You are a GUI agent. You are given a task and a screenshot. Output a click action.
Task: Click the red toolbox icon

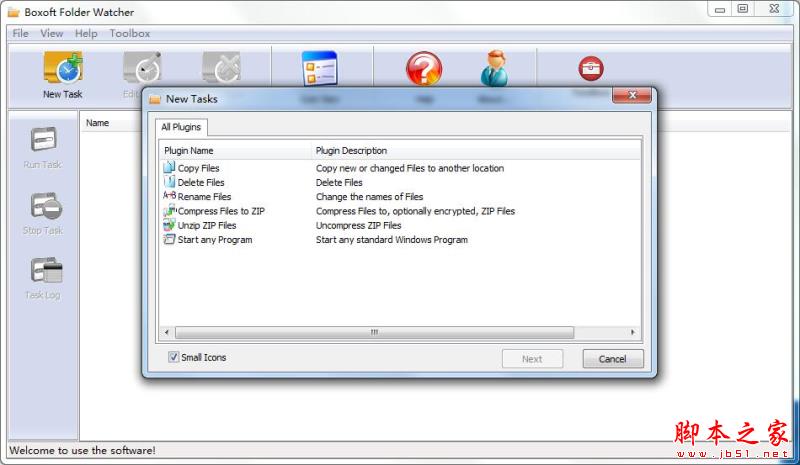click(x=591, y=68)
